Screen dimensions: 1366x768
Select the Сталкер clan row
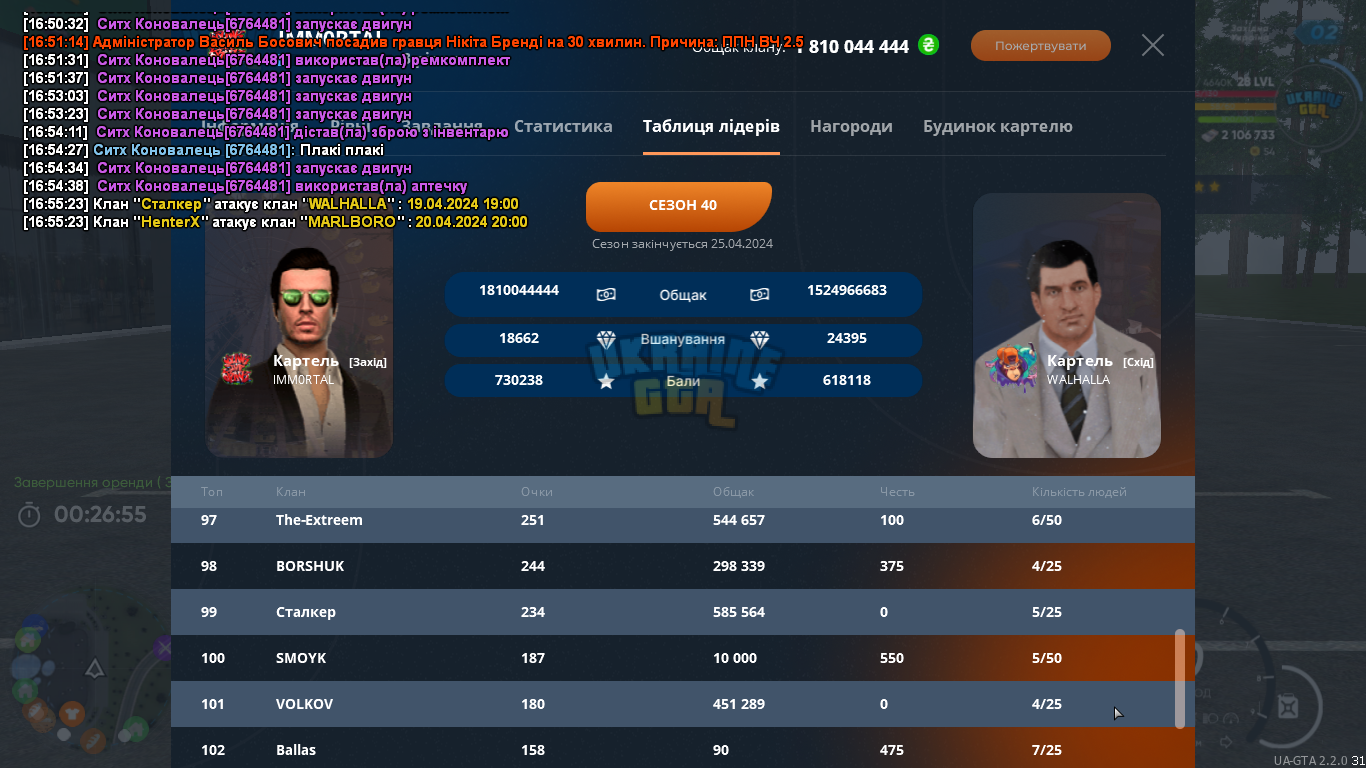click(x=683, y=612)
